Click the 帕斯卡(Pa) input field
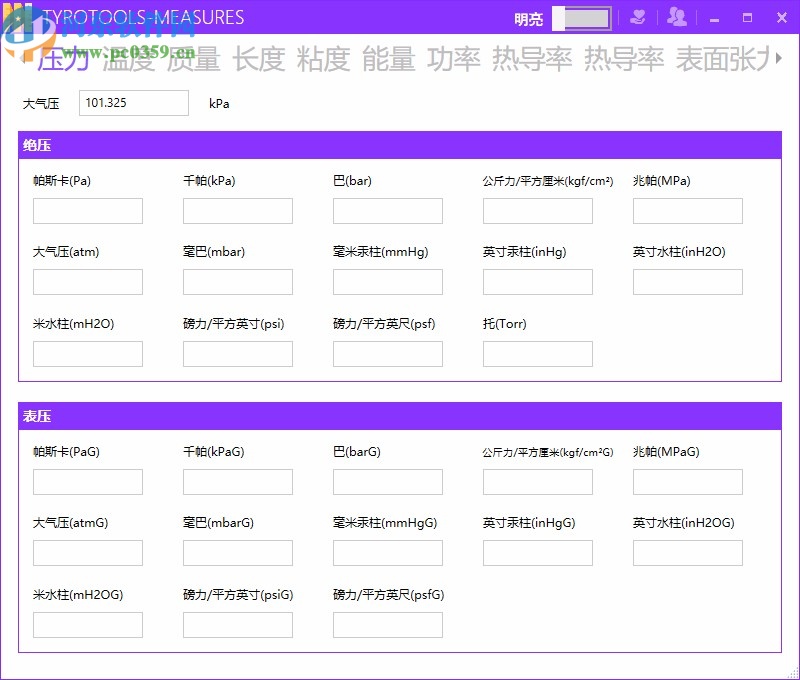 pos(87,210)
